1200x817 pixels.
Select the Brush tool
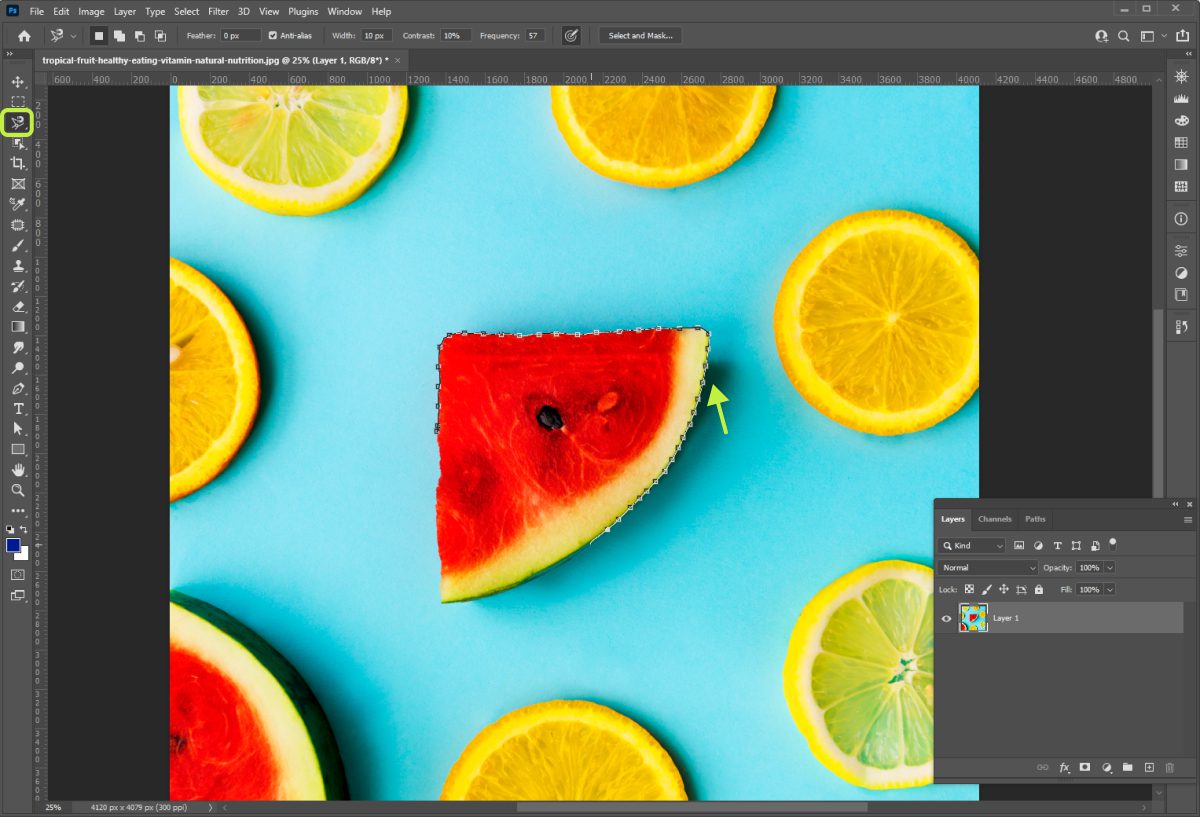[x=18, y=245]
